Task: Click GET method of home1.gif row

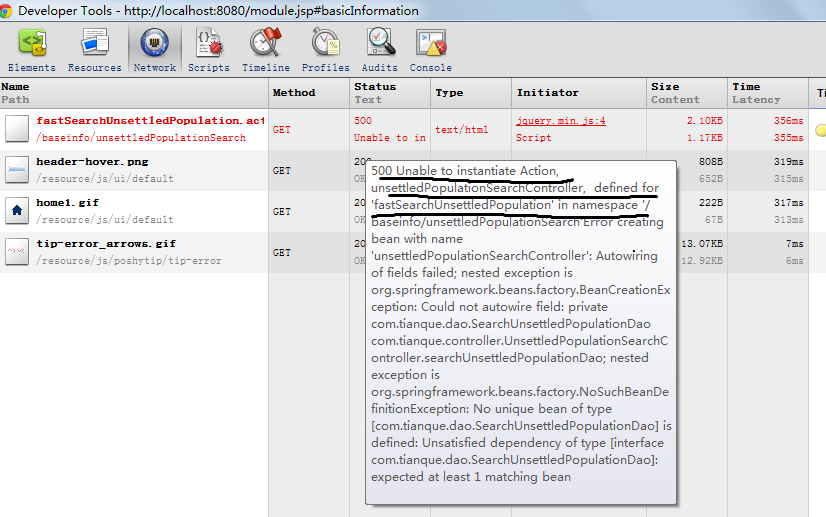Action: click(282, 212)
